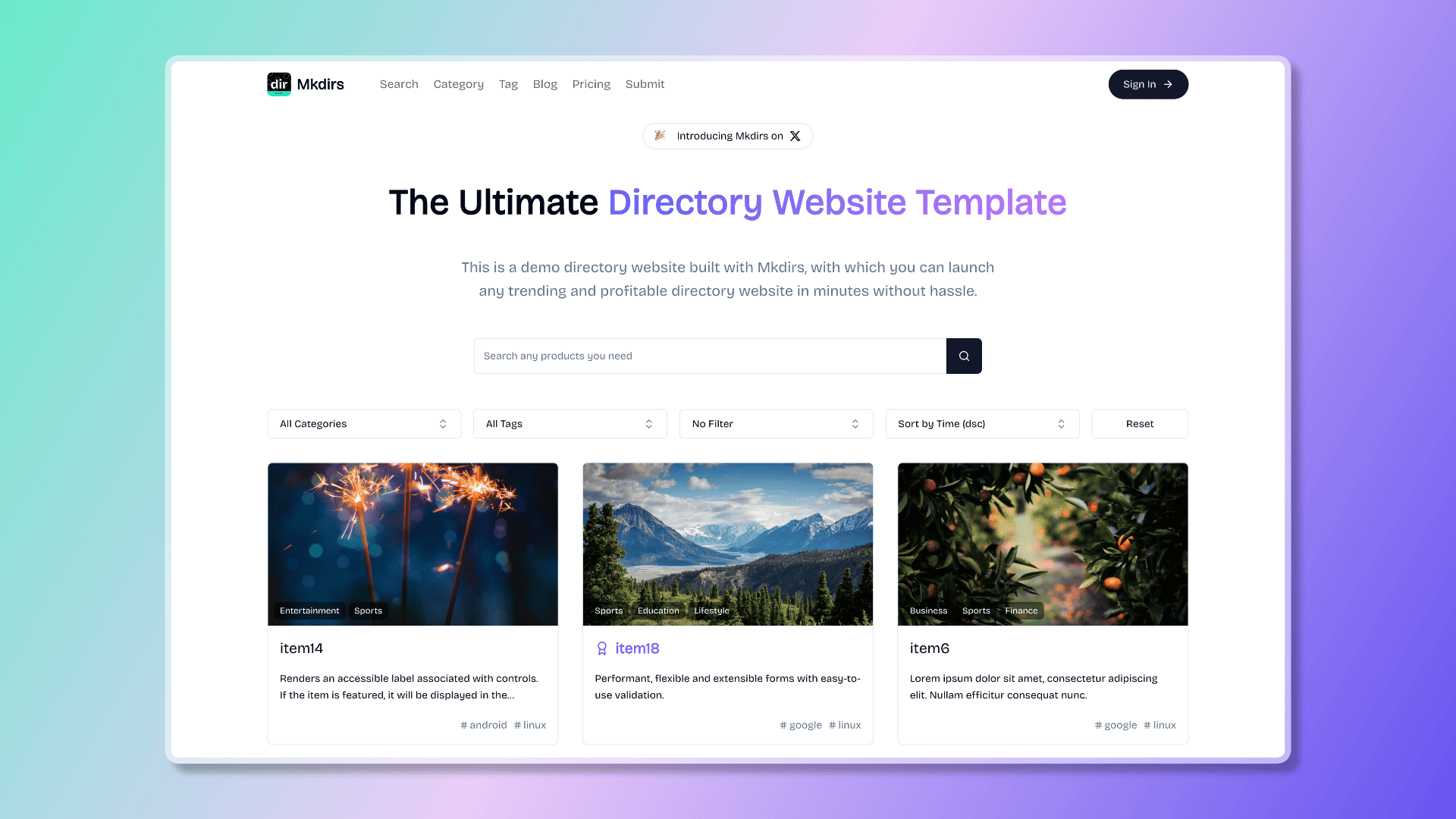This screenshot has height=819, width=1456.
Task: Click the featured badge icon on item18
Action: click(601, 648)
